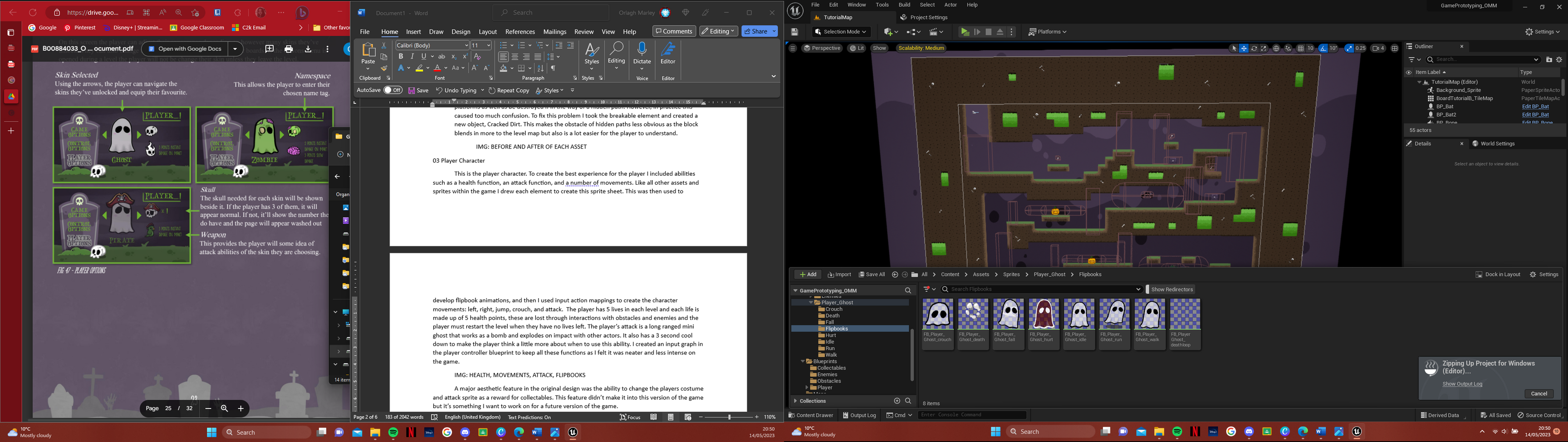Zoom in on the PDF page
This screenshot has width=1568, height=442.
[x=240, y=408]
